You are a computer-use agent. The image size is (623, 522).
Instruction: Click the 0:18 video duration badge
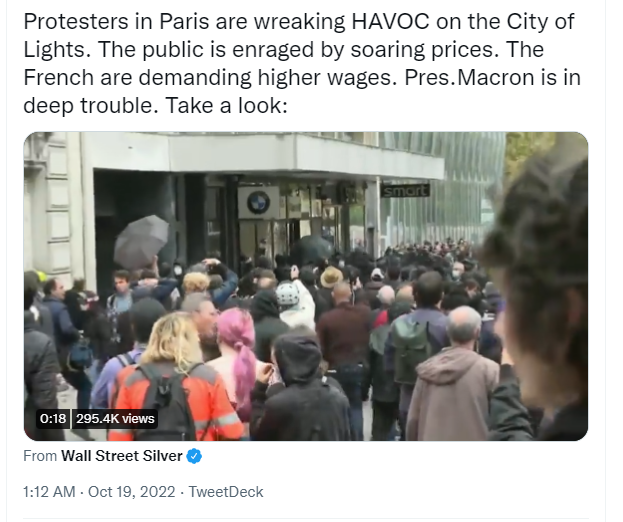coord(53,419)
